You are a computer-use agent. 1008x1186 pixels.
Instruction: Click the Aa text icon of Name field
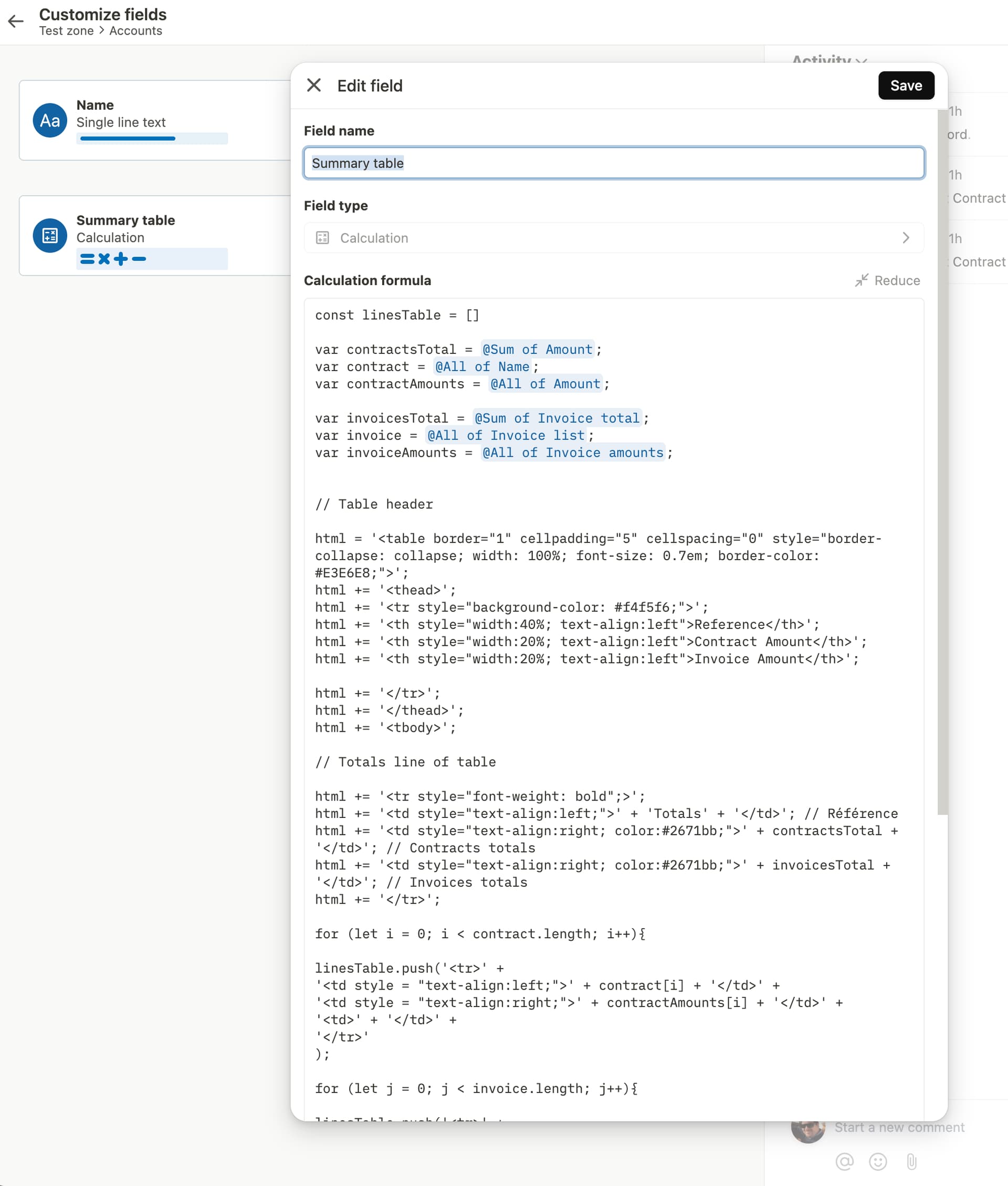(50, 121)
